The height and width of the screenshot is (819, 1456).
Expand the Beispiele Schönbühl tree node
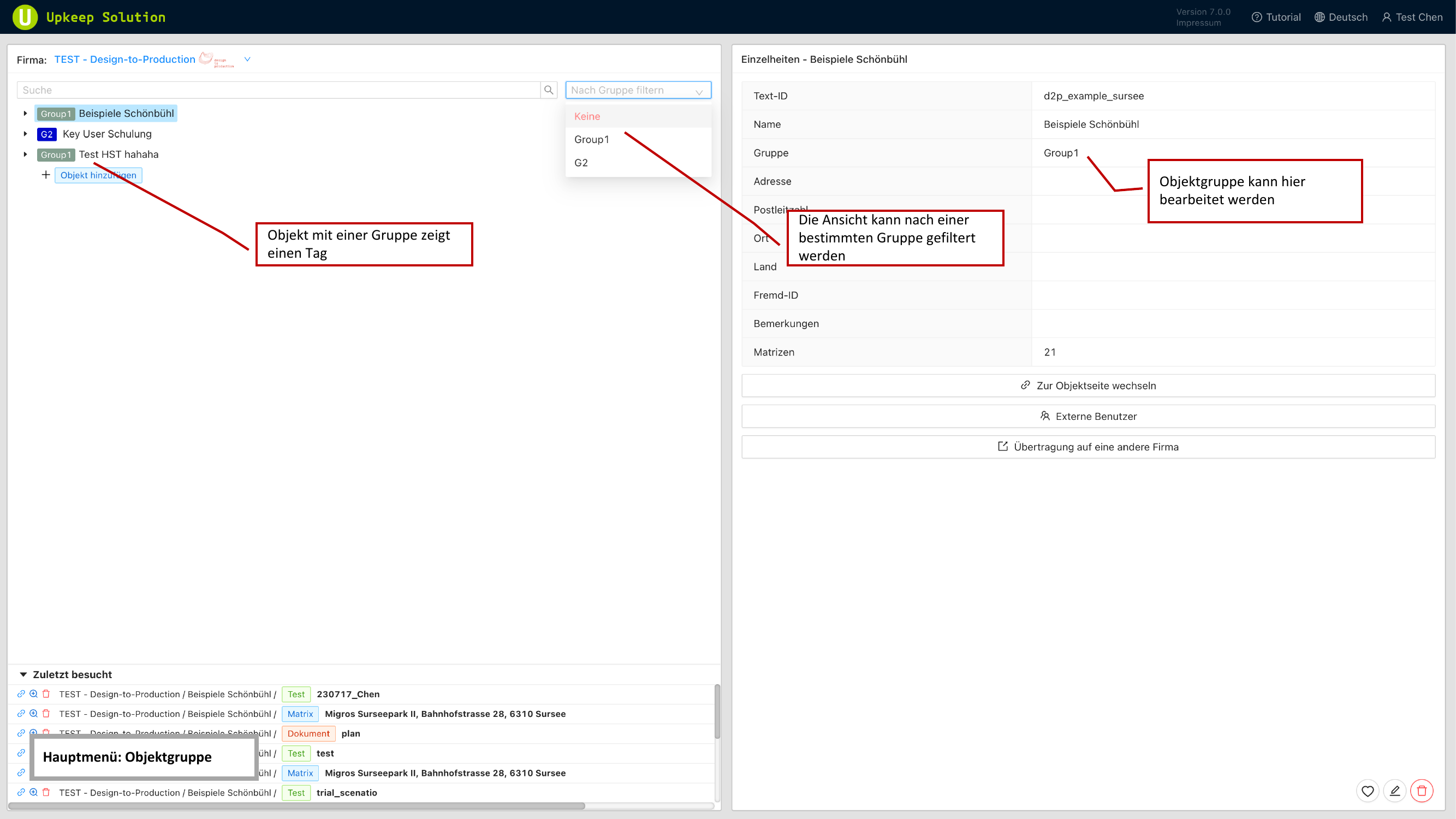(25, 113)
